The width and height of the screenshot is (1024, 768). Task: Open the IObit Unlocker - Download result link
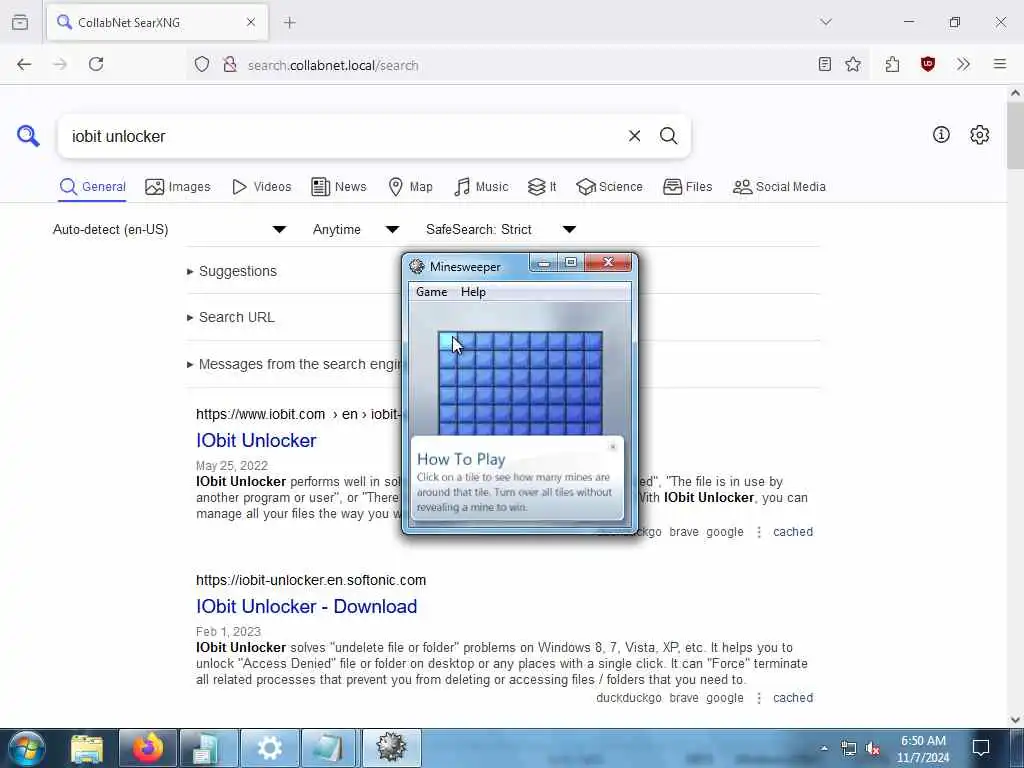point(306,607)
